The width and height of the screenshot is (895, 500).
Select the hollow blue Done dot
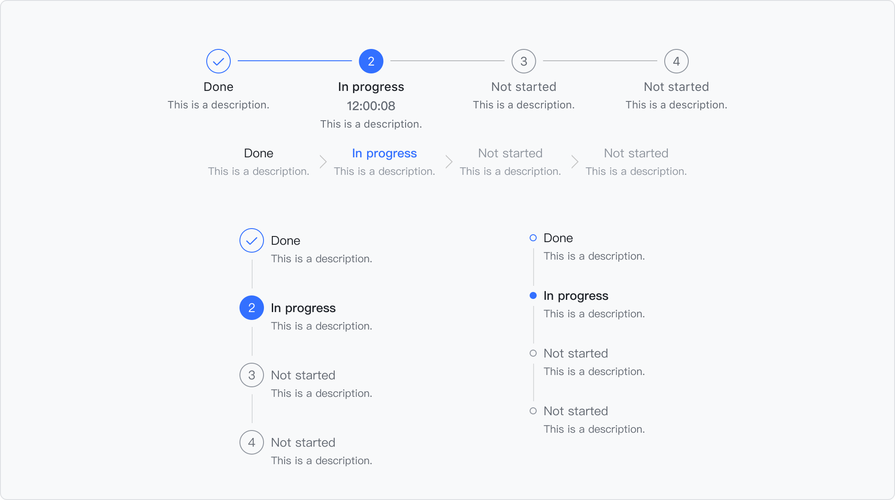pos(533,238)
